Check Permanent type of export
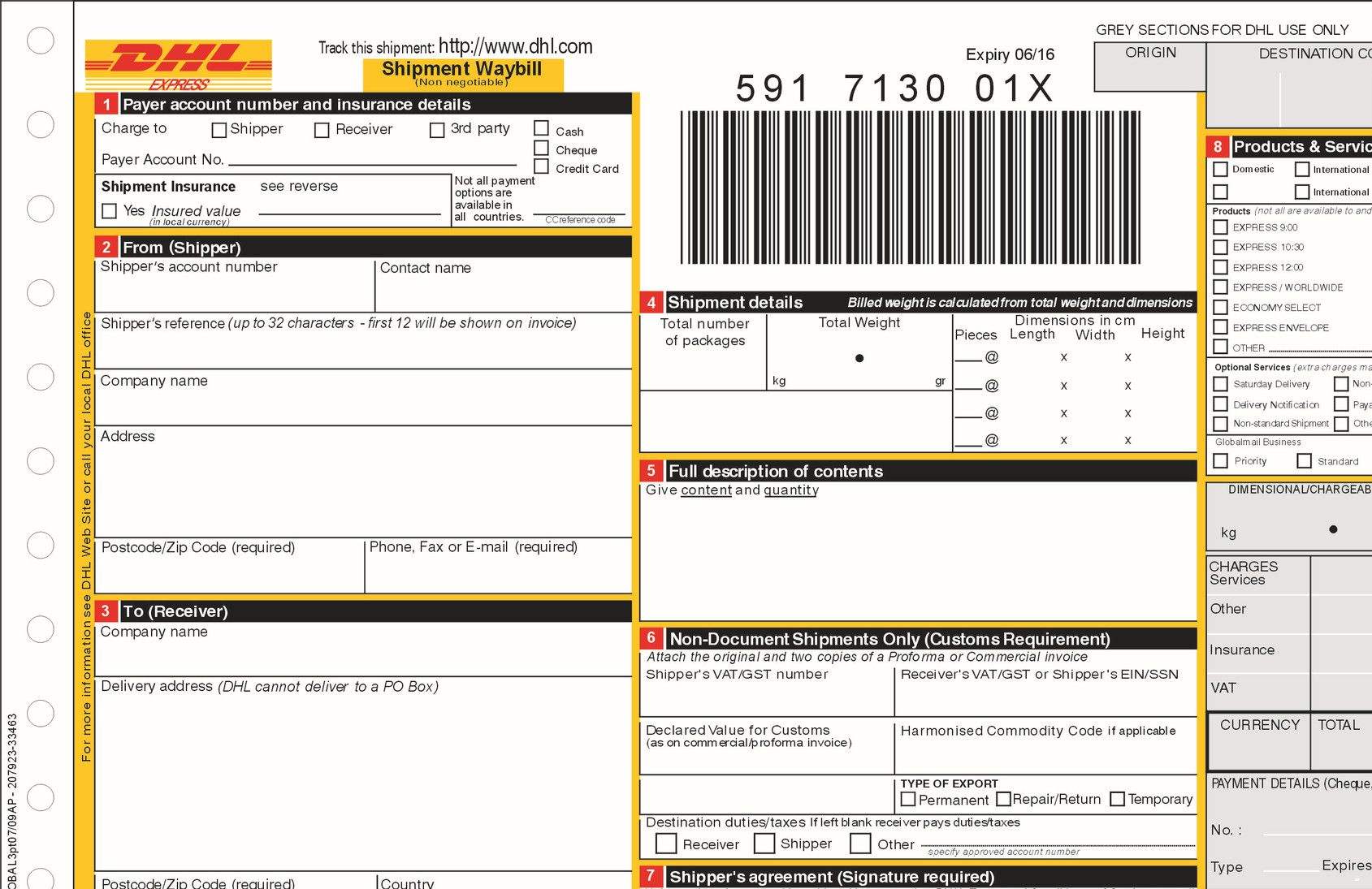Screen dimensions: 1372x889 click(908, 800)
